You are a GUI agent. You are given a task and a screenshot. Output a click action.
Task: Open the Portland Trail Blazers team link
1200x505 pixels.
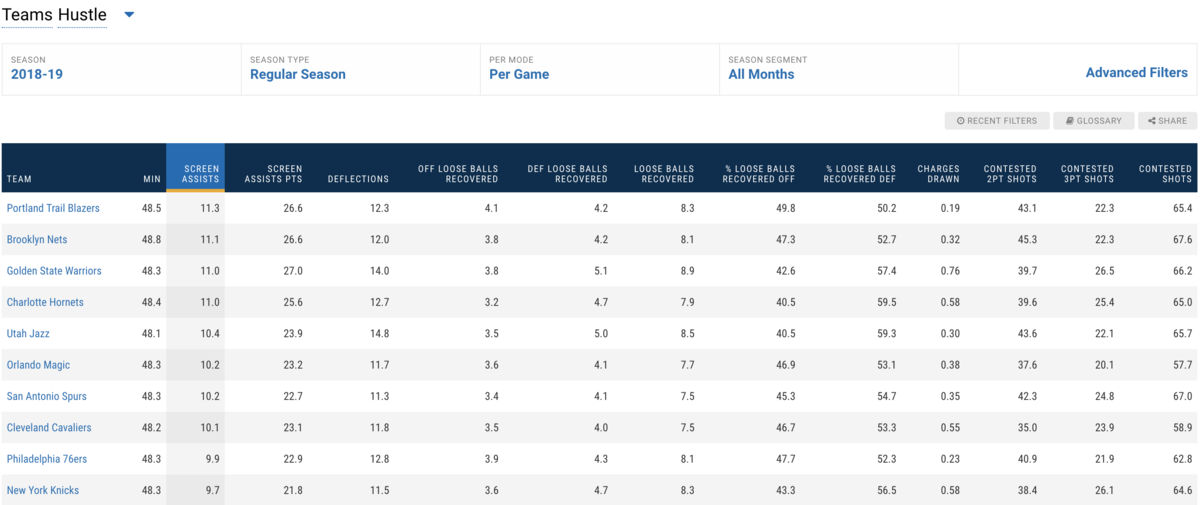53,208
